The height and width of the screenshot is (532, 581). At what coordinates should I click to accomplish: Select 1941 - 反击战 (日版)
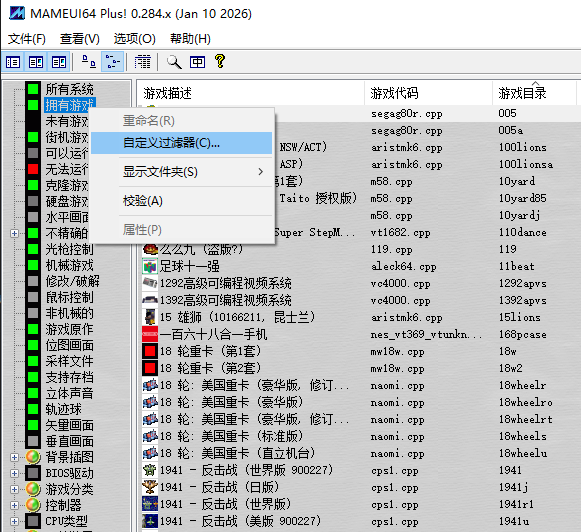(x=219, y=487)
